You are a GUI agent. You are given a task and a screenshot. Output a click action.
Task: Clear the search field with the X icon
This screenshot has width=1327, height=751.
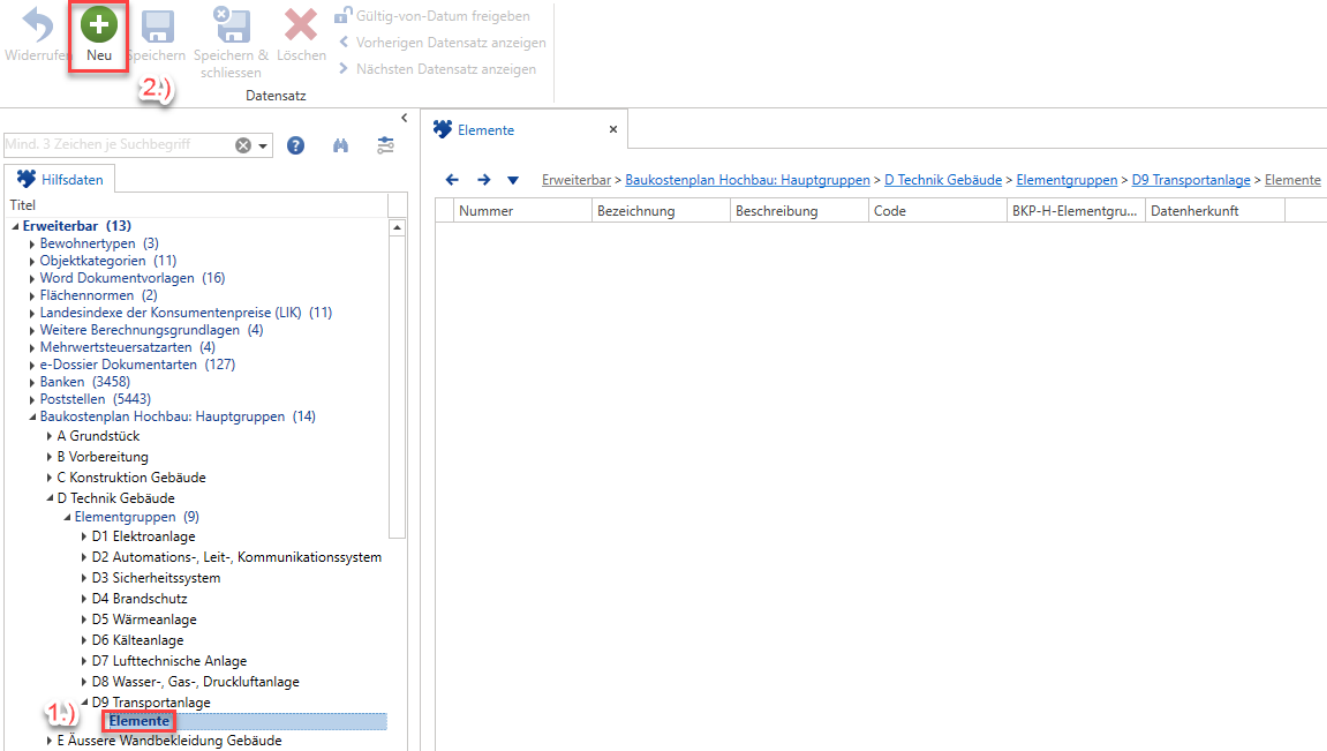243,146
